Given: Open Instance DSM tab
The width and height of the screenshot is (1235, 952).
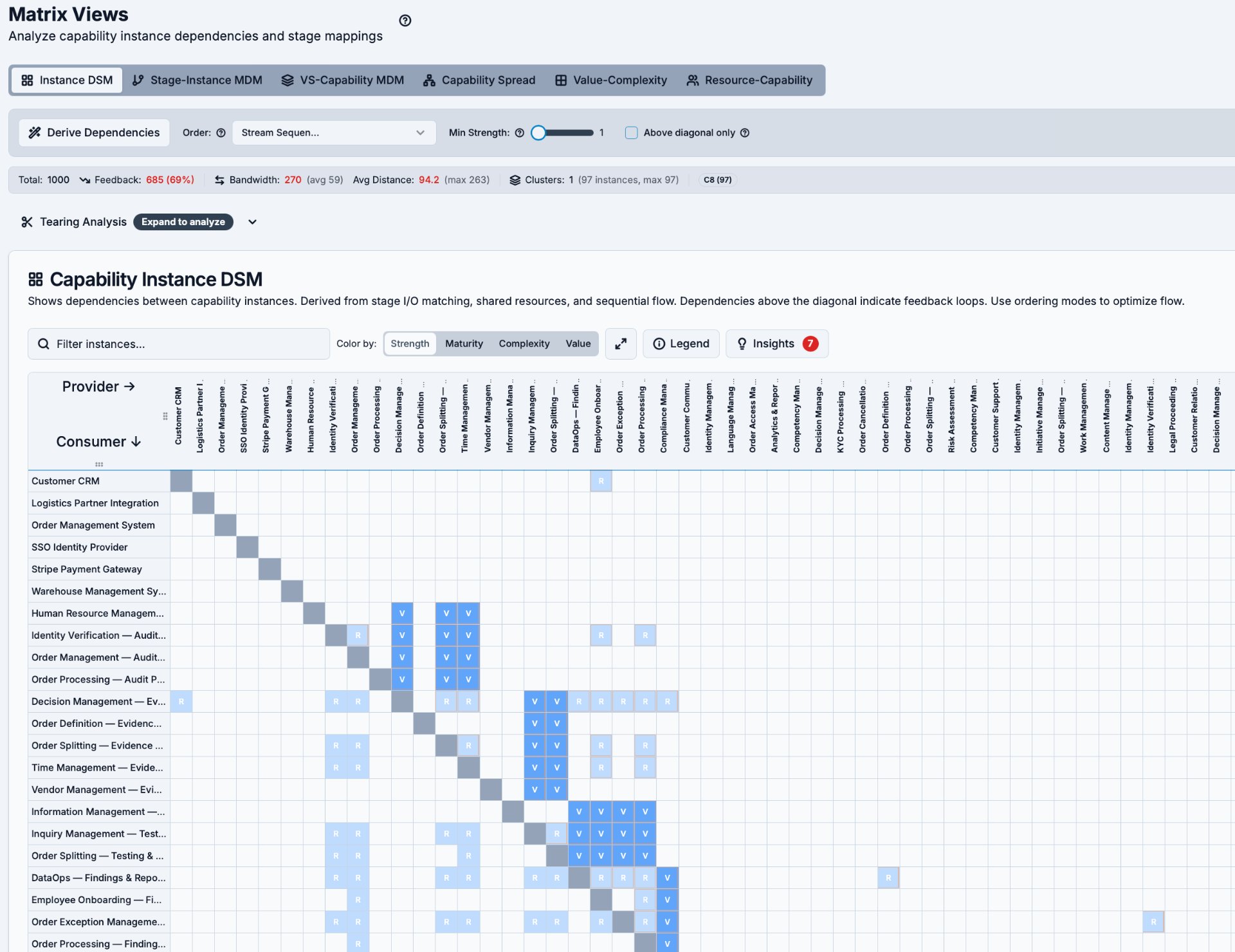Looking at the screenshot, I should coord(67,80).
